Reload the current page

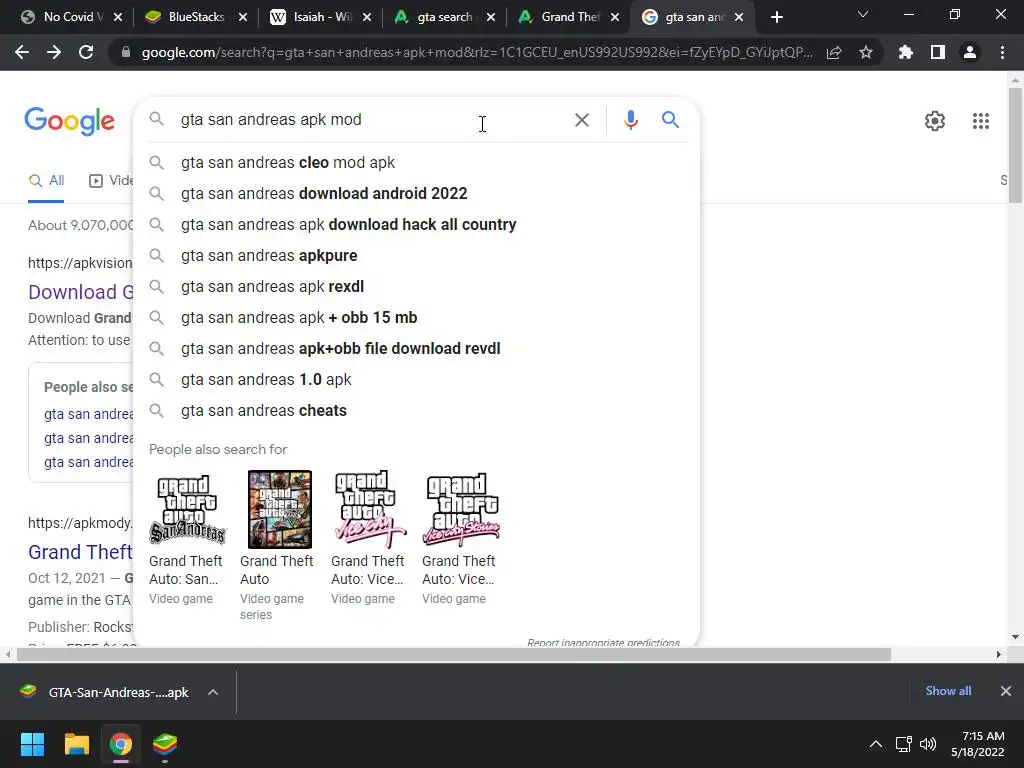[x=86, y=52]
